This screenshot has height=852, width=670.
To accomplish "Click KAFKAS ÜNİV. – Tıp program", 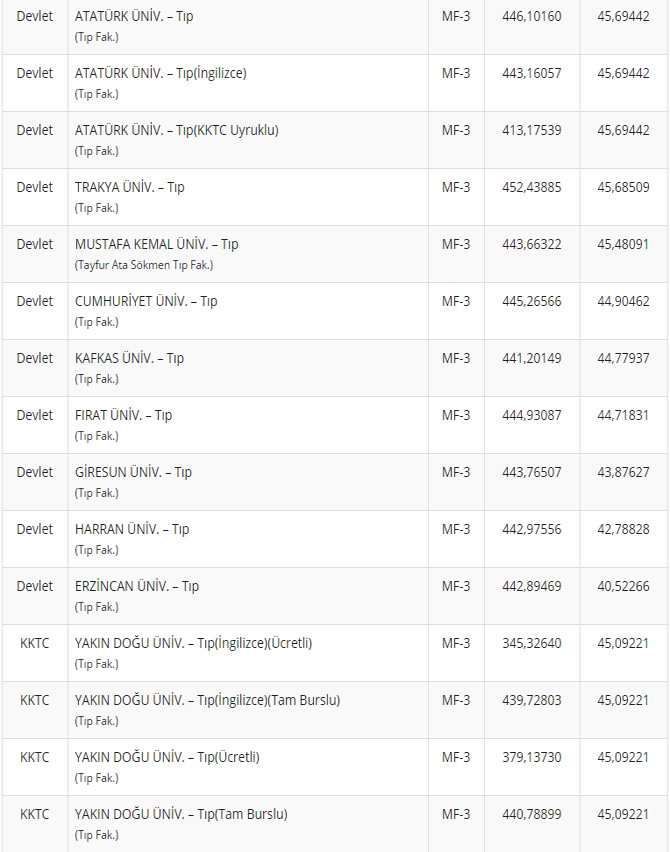I will [130, 358].
